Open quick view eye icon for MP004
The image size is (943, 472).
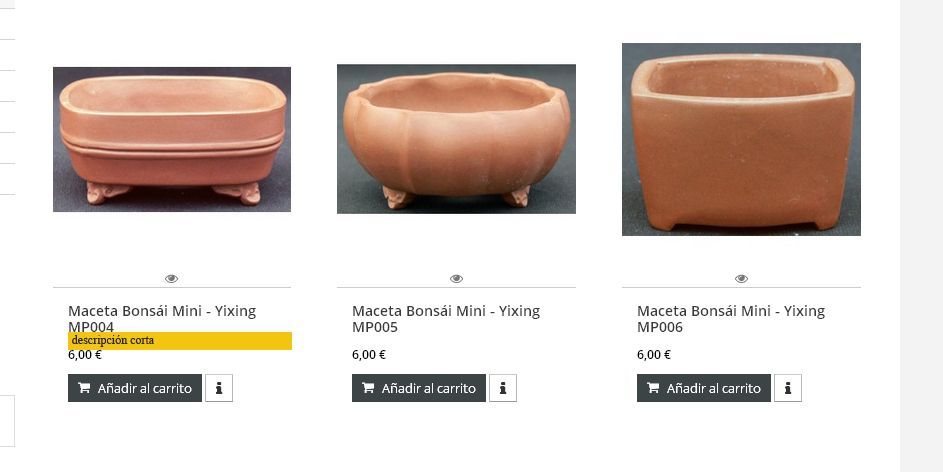click(x=171, y=278)
